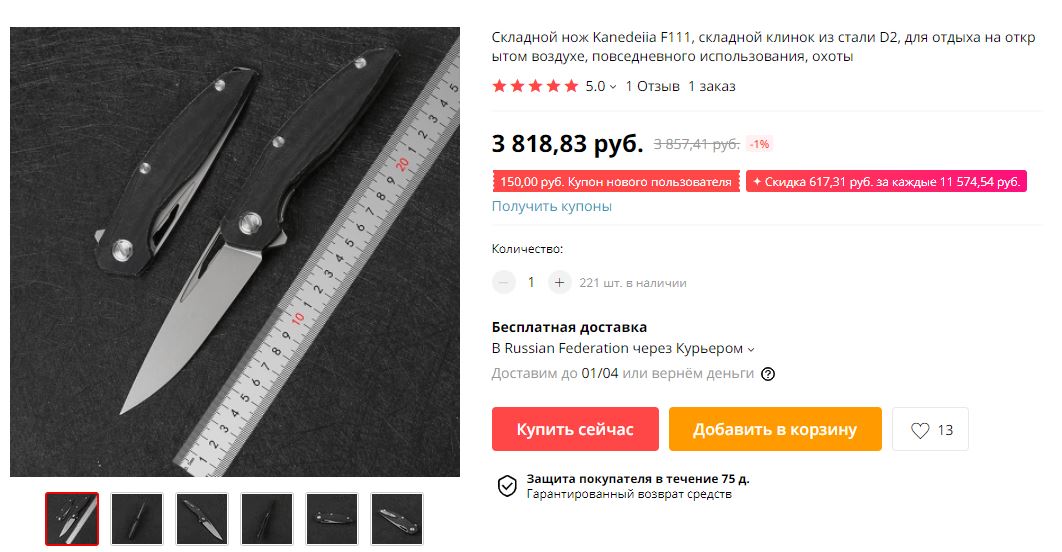Click the question mark help icon
Viewport: 1062px width, 552px height.
coord(768,374)
